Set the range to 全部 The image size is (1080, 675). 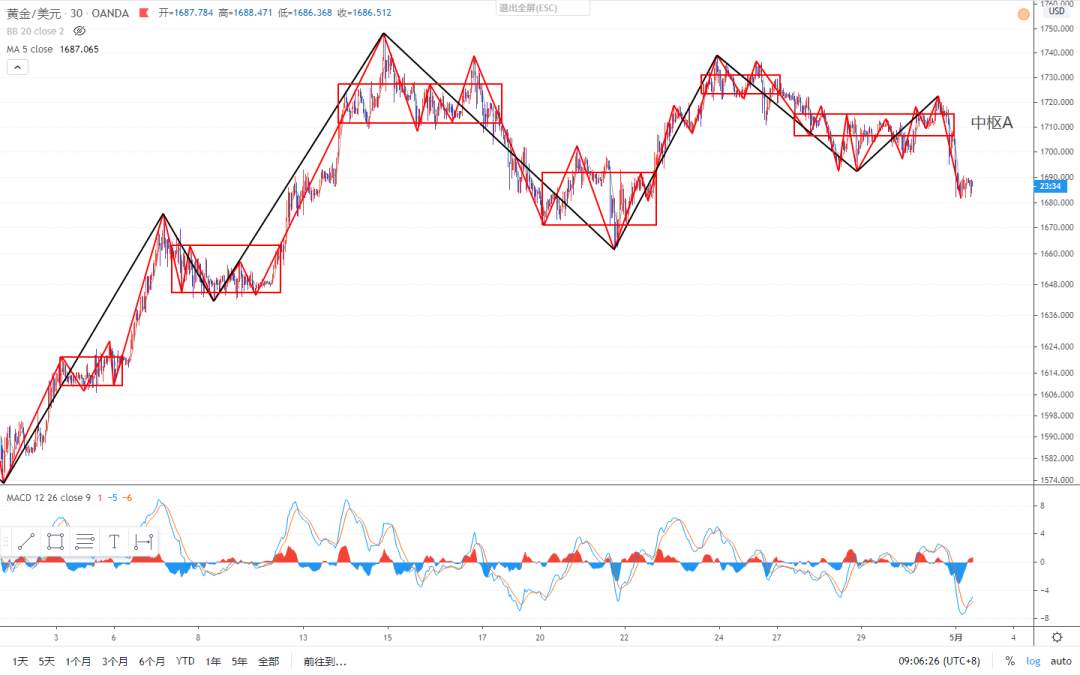tap(269, 661)
